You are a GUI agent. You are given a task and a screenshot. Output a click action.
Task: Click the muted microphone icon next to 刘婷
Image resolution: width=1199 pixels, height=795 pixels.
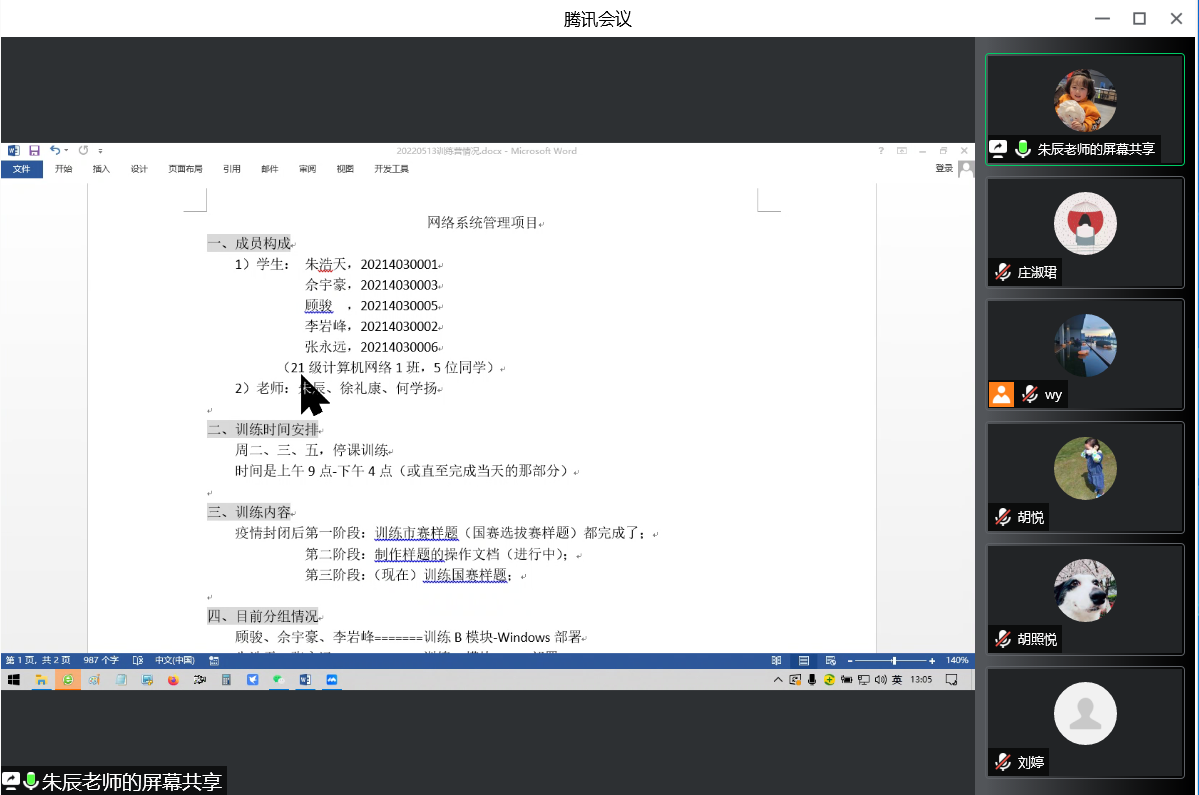[x=1002, y=762]
